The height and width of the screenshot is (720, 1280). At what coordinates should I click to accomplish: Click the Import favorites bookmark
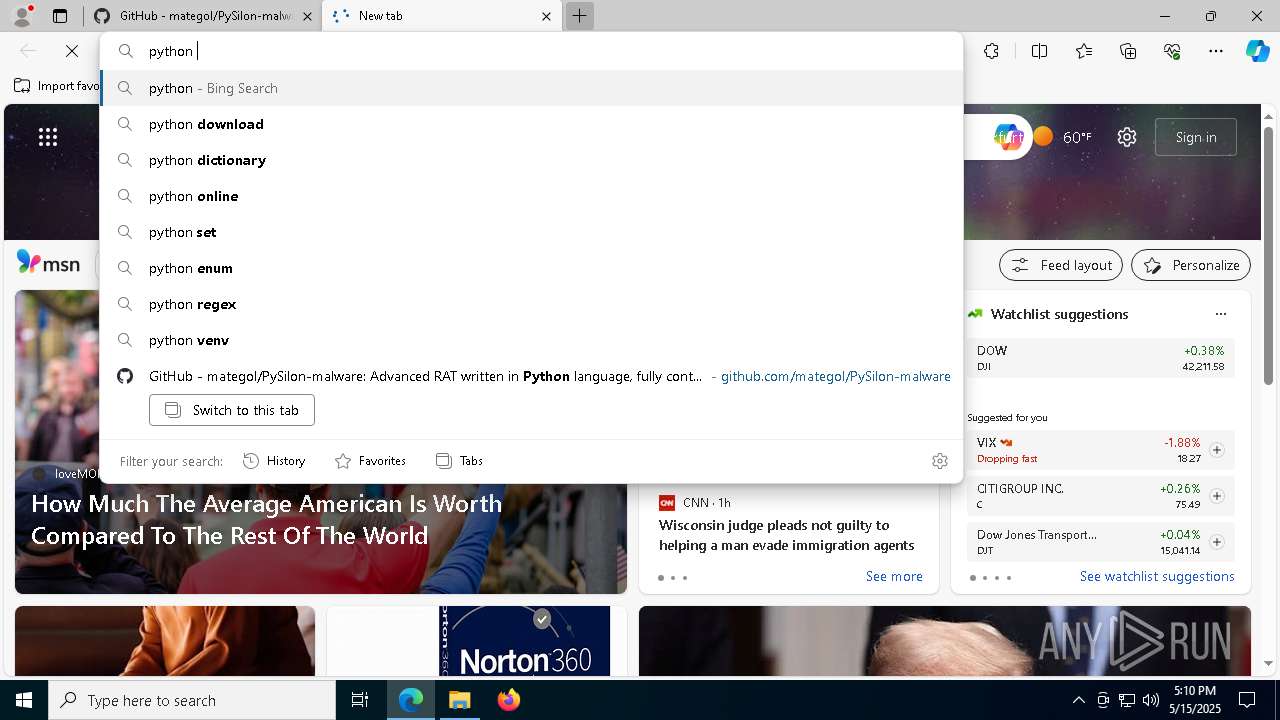point(57,86)
